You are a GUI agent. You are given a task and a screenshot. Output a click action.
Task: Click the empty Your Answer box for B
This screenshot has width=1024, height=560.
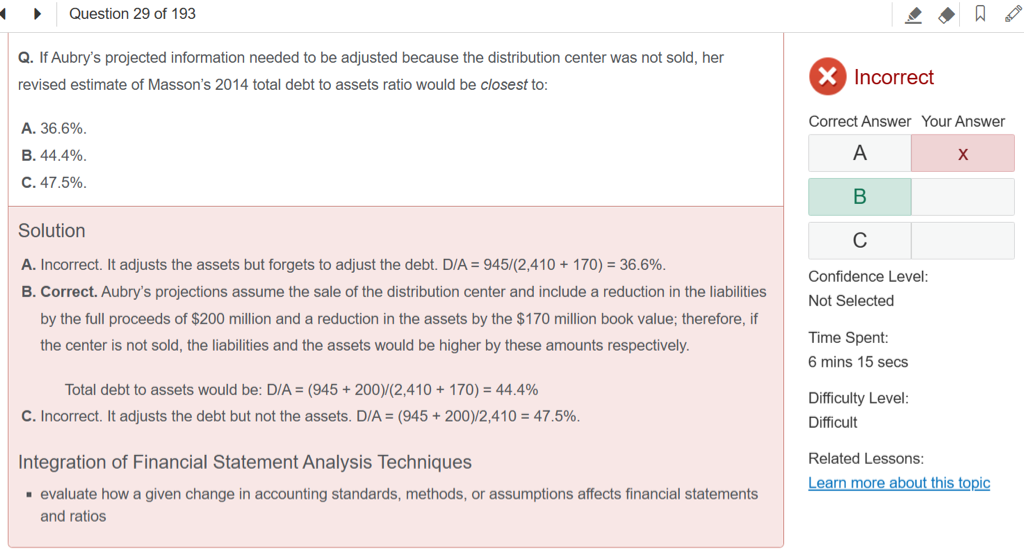coord(962,197)
